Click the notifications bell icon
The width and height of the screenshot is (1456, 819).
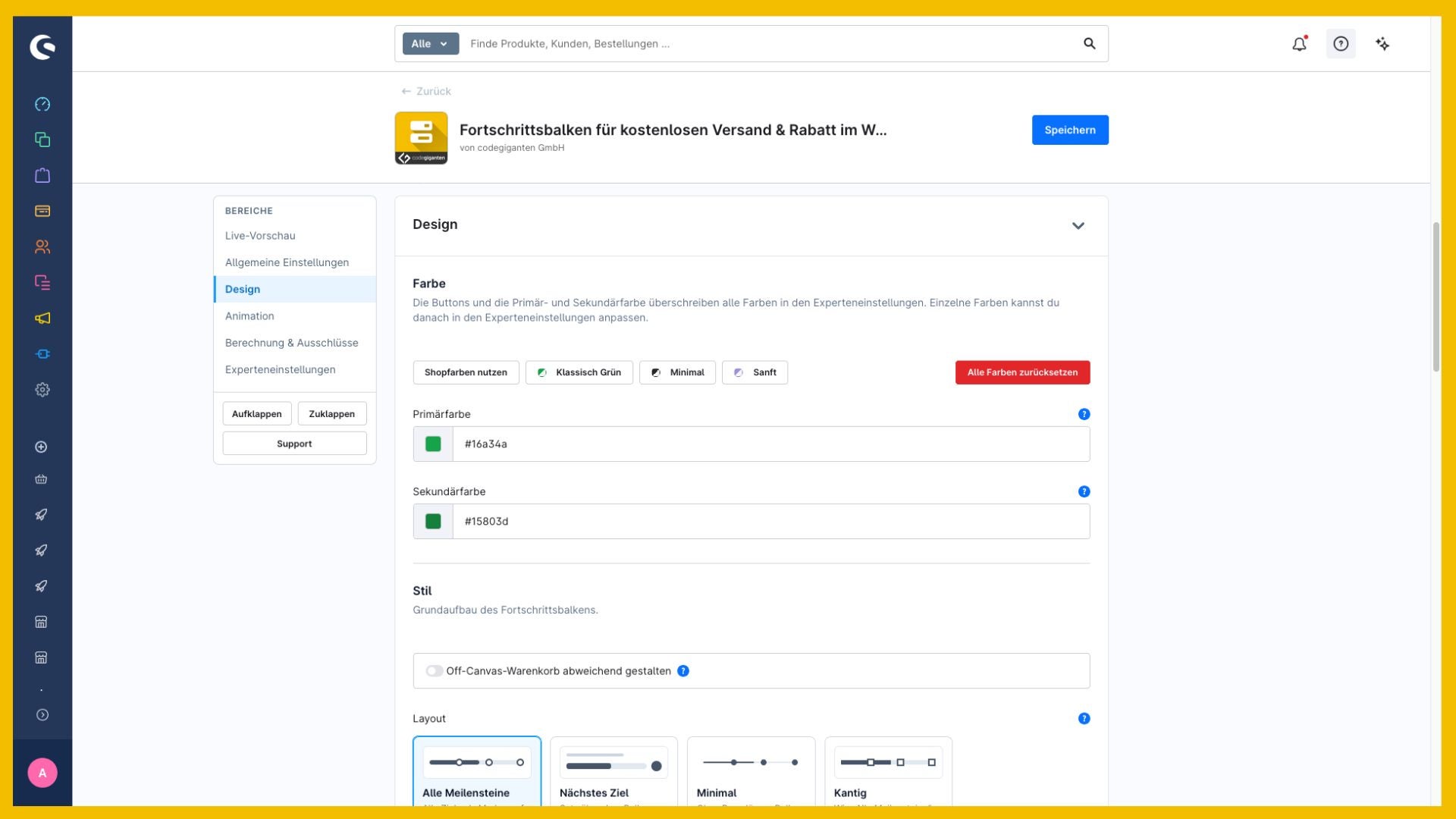click(x=1299, y=44)
